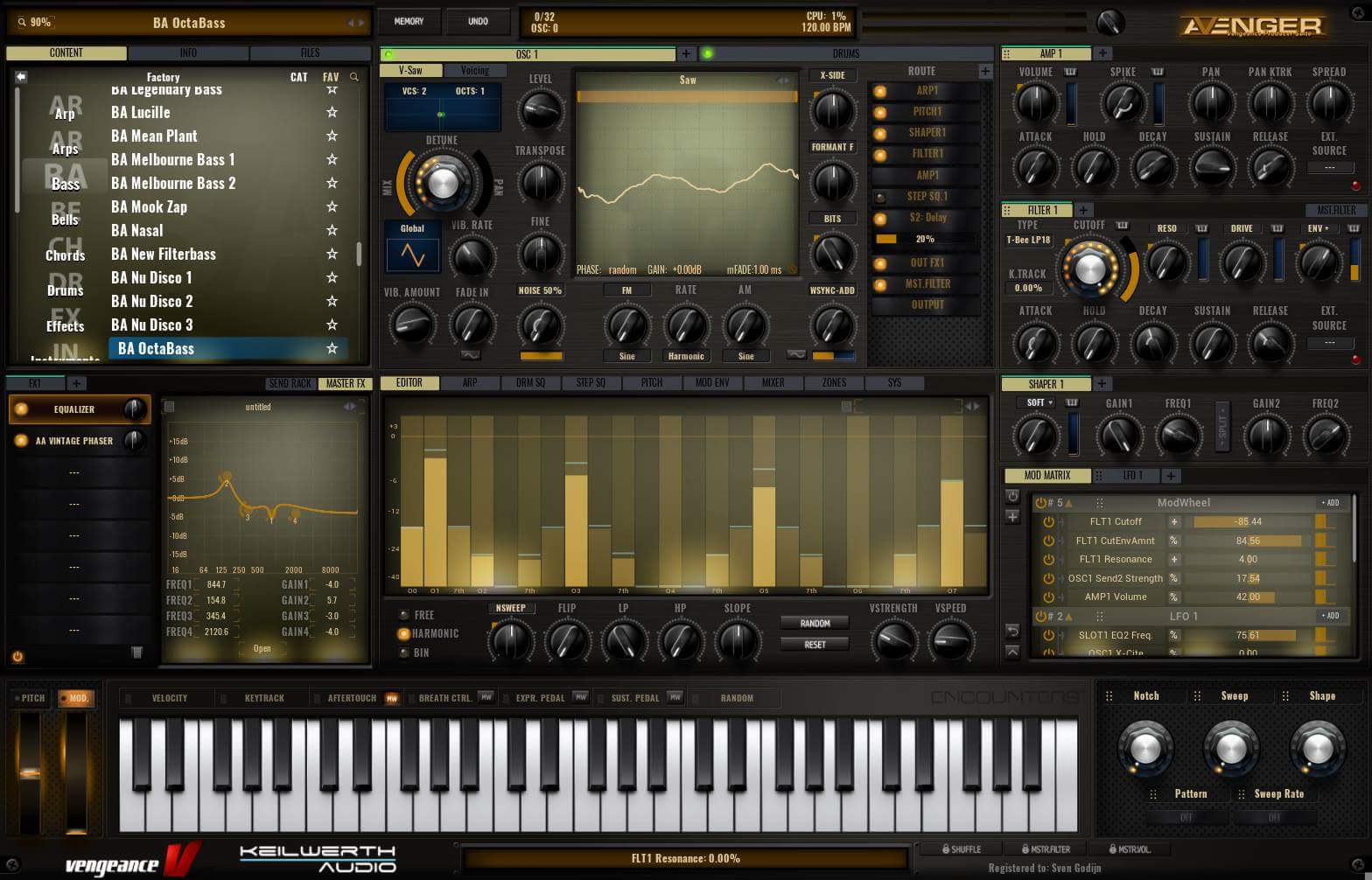The height and width of the screenshot is (880, 1372).
Task: Collapse mod matrix with the up chevron icon
Action: 1012,652
